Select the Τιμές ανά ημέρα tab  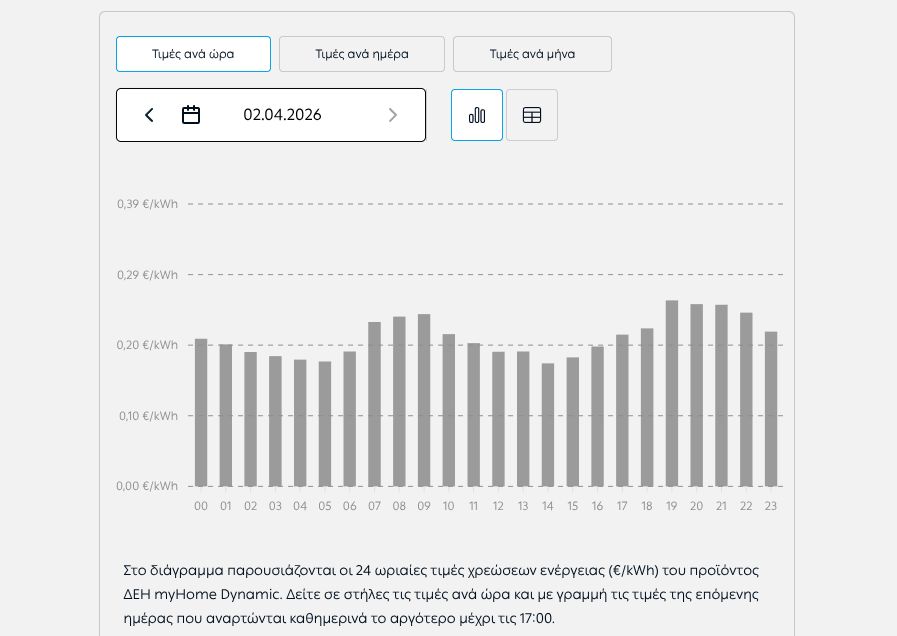tap(362, 54)
